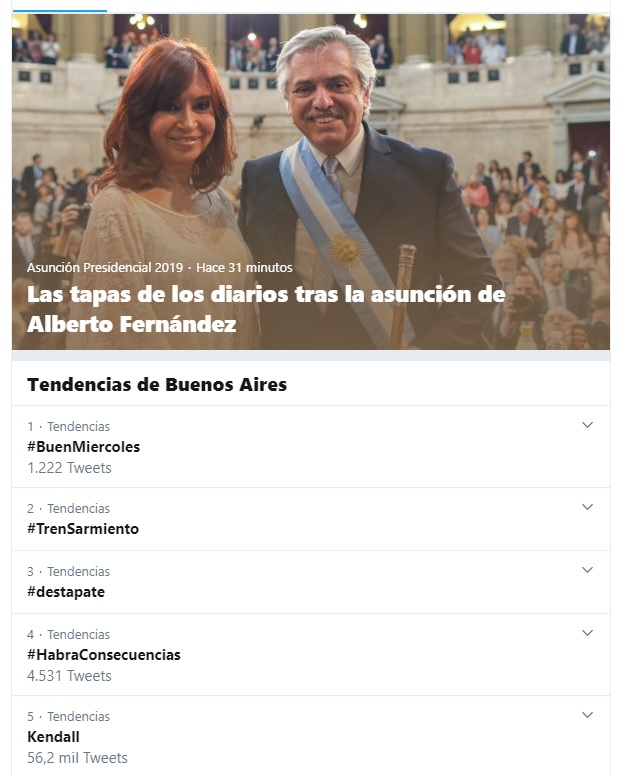View tweets for #TrenSarmiento
The width and height of the screenshot is (626, 776).
click(83, 529)
